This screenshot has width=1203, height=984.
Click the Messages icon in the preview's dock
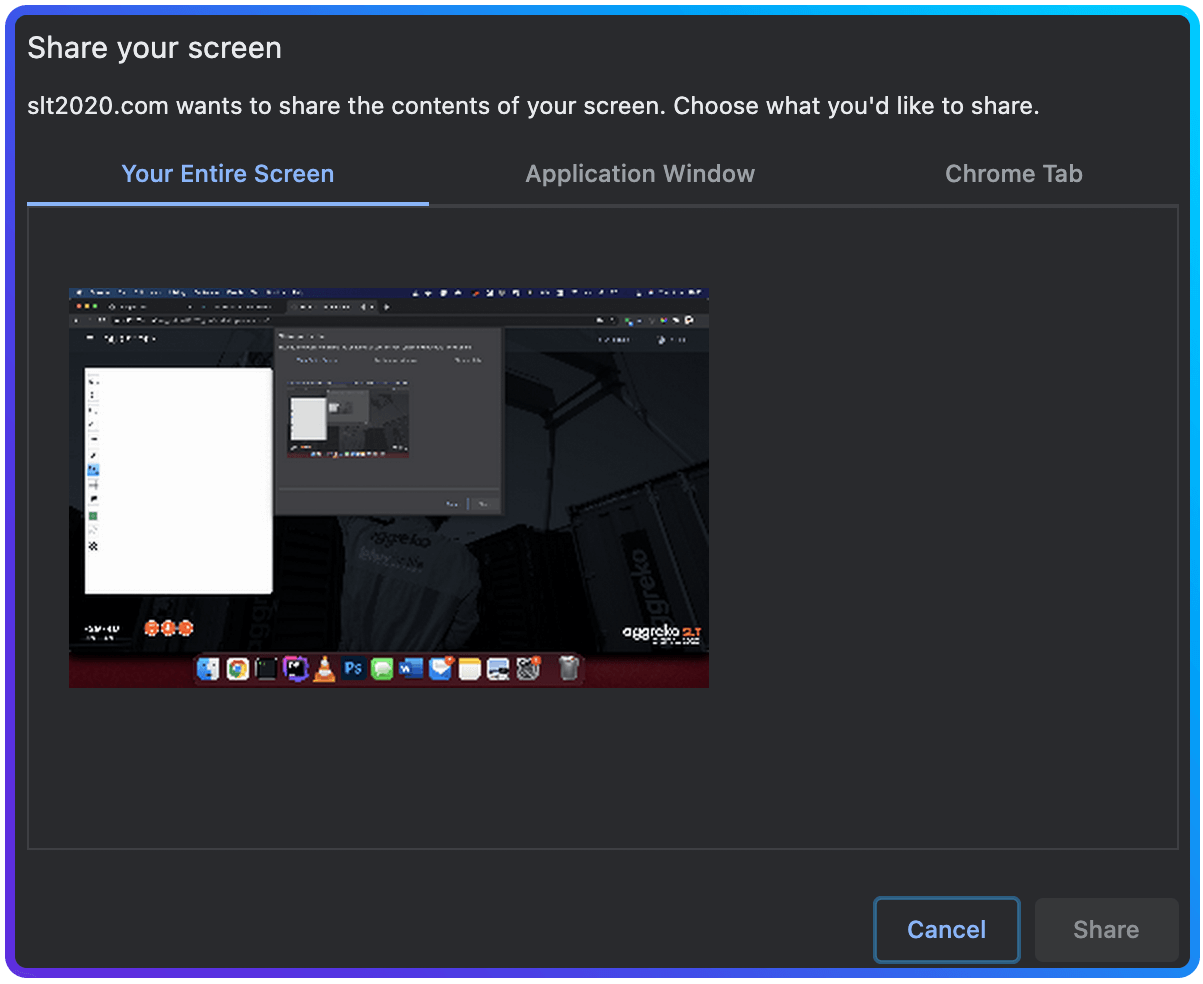click(x=381, y=669)
